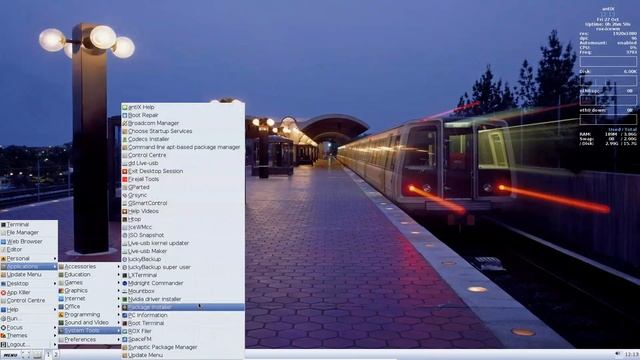Click the MENU button on the taskbar

pos(10,355)
